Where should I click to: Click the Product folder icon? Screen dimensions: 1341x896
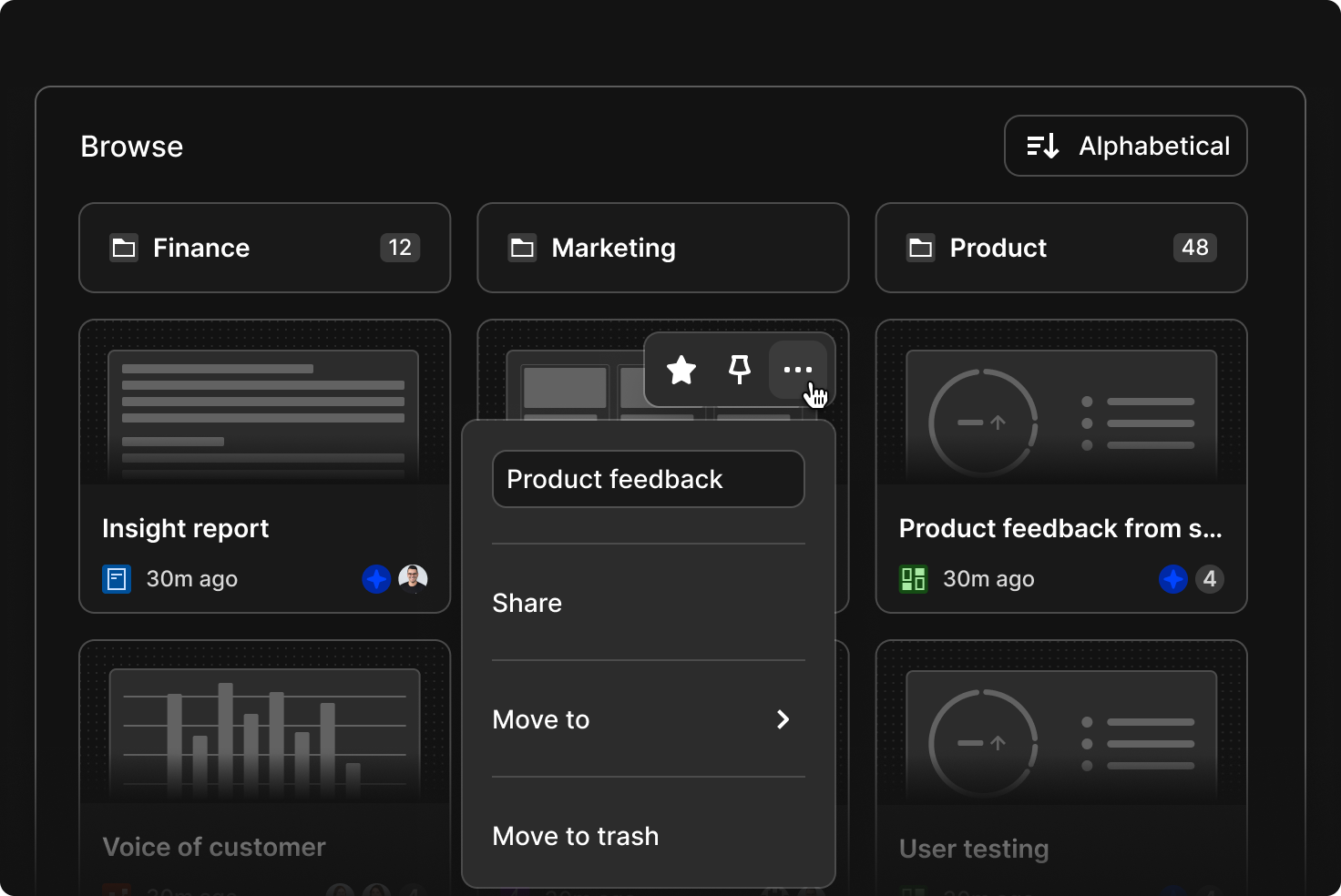[x=920, y=247]
